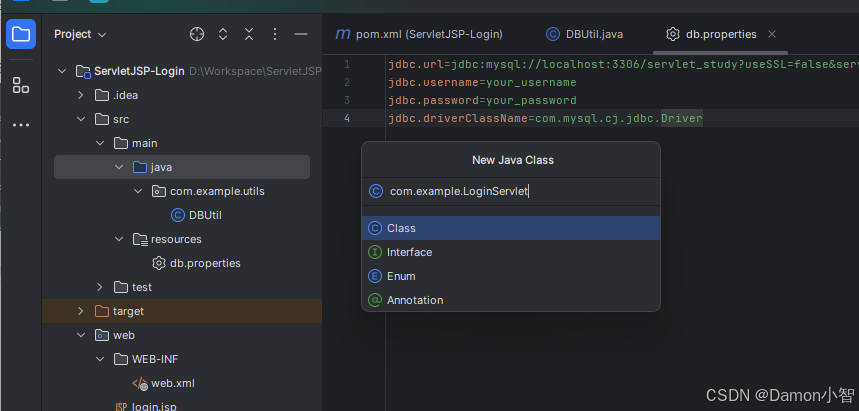Expand the target folder

81,311
